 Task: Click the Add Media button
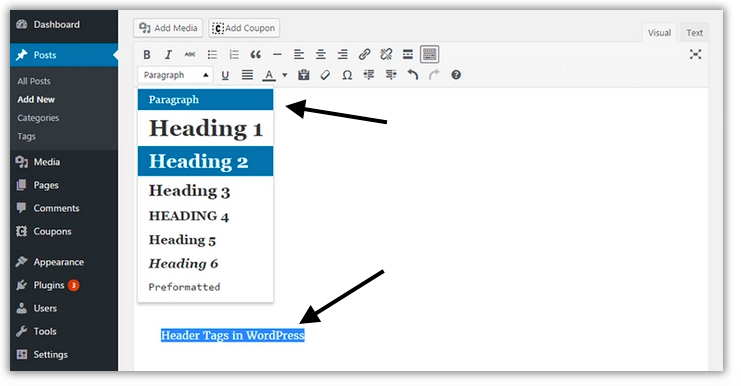[x=168, y=28]
